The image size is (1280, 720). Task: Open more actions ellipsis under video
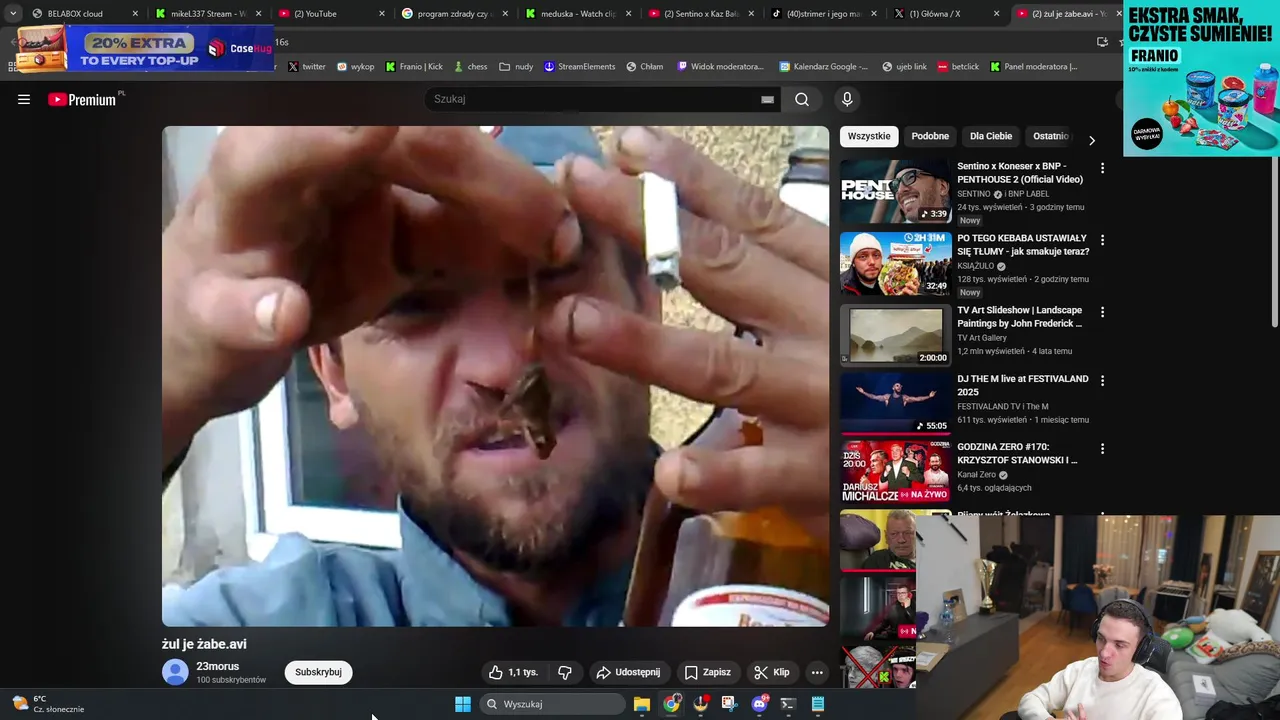817,672
